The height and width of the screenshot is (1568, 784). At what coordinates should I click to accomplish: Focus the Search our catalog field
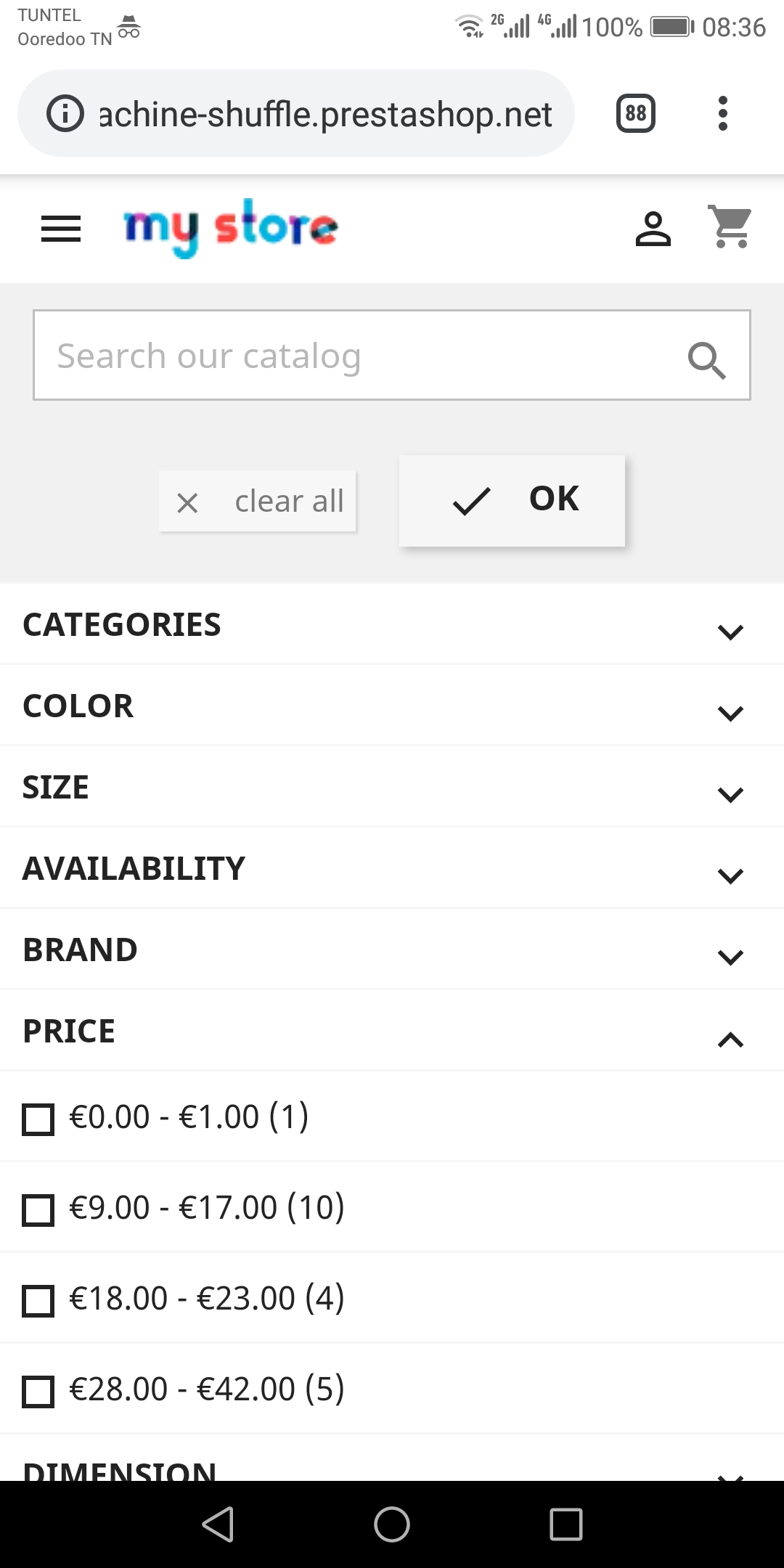click(x=356, y=356)
